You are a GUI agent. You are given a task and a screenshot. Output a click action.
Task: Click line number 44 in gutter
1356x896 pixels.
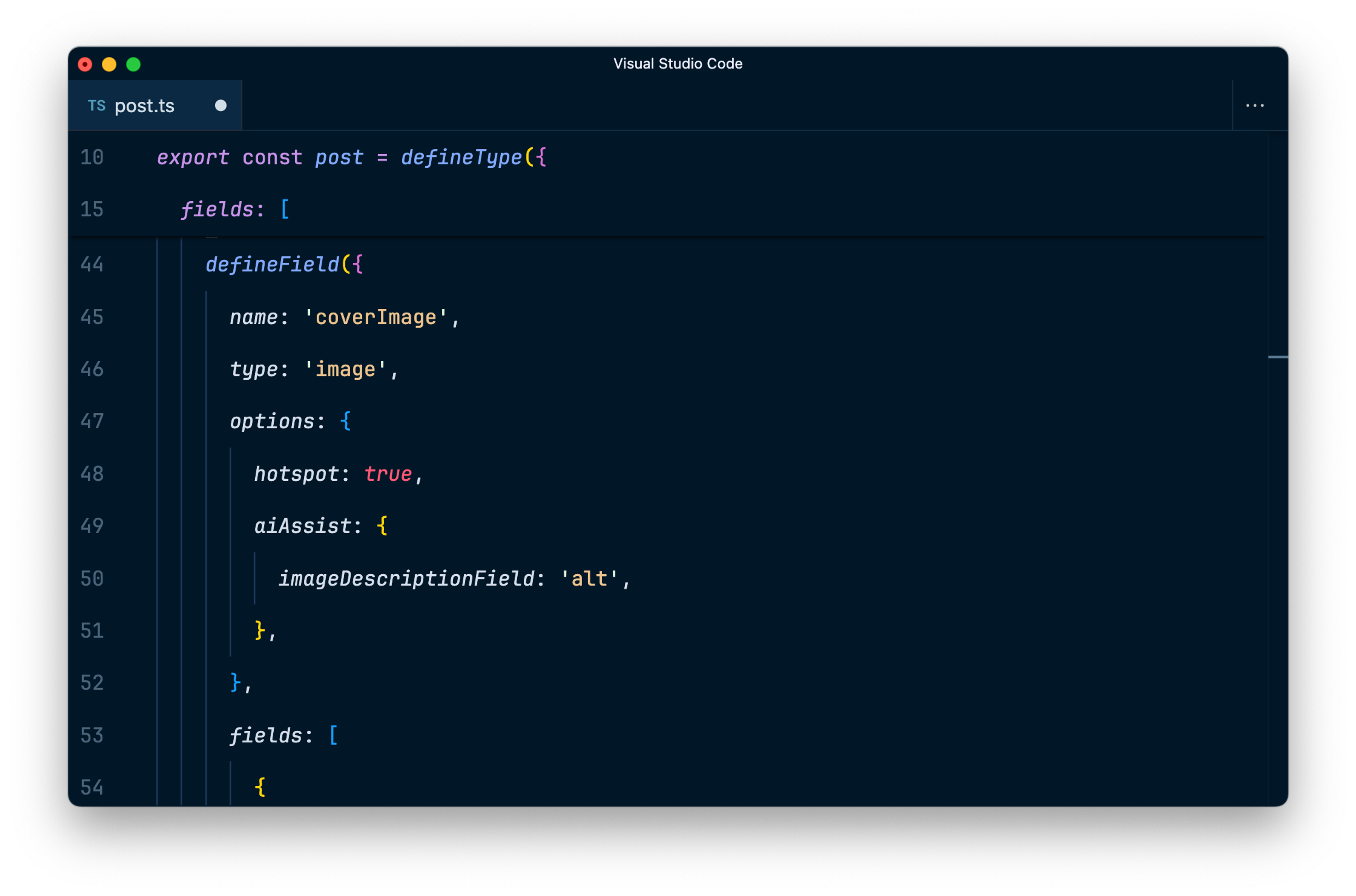[x=92, y=265]
